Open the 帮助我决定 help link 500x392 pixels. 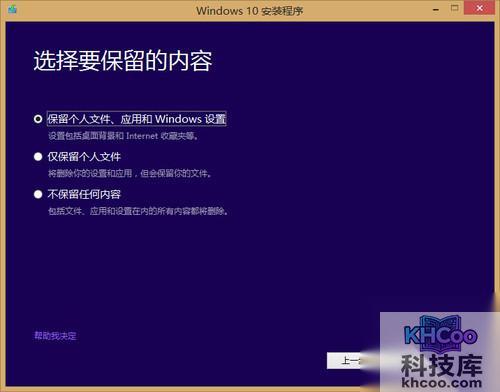click(x=55, y=336)
